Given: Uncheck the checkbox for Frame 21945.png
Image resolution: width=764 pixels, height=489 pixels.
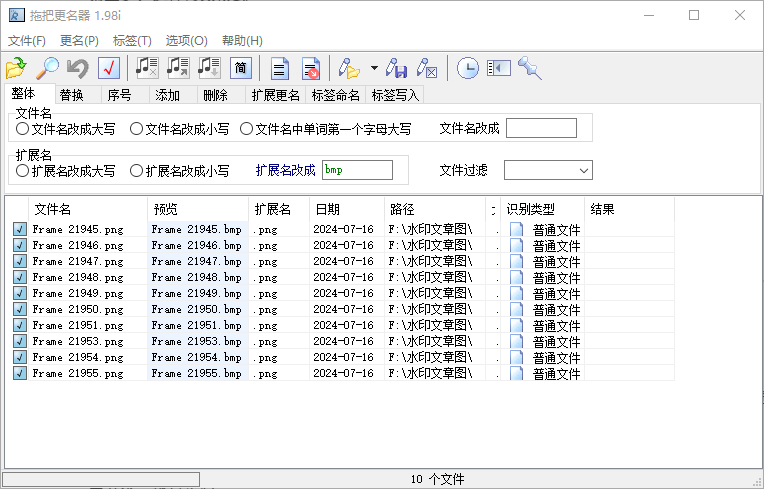Looking at the screenshot, I should coord(19,229).
